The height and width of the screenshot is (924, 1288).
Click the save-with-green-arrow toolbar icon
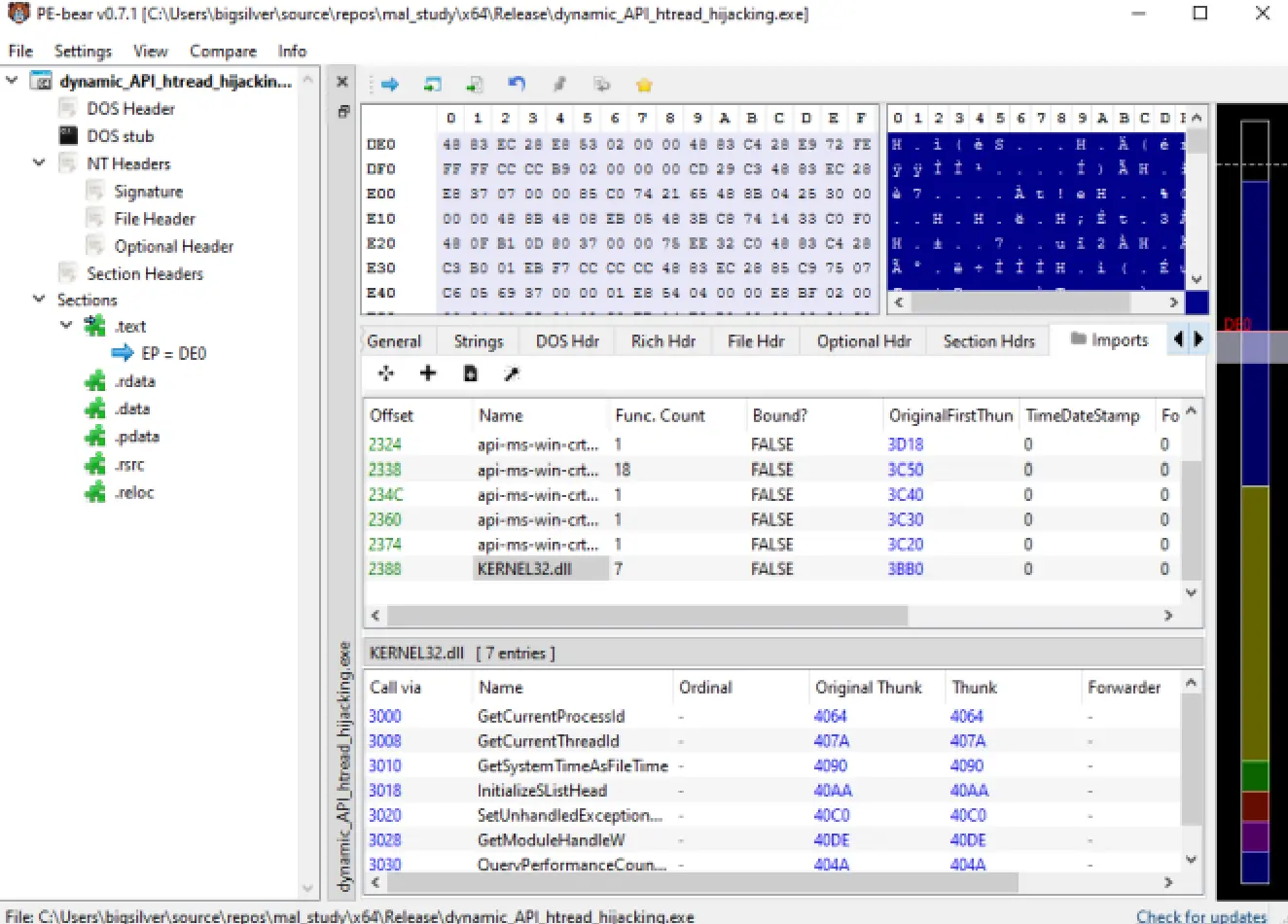[x=475, y=85]
